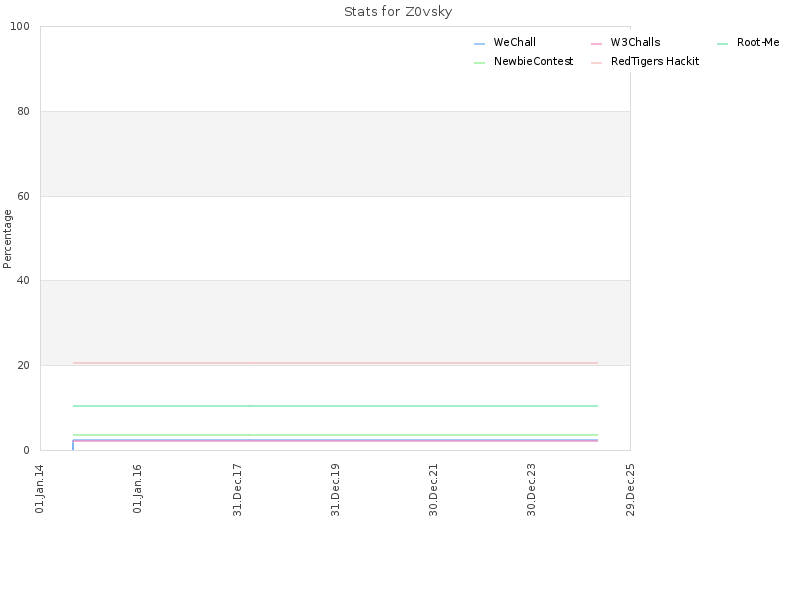
Task: Click the 100 y-axis tick label
Action: [20, 27]
